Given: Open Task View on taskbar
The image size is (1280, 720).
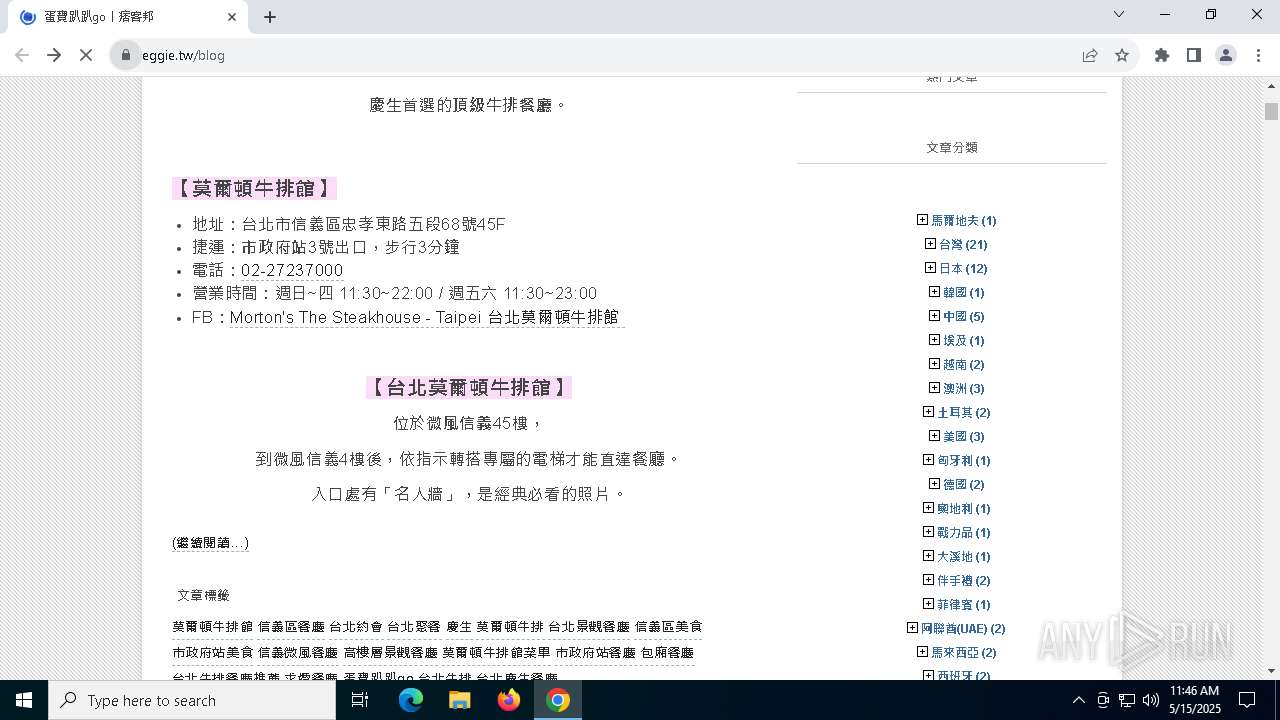Looking at the screenshot, I should coord(360,700).
